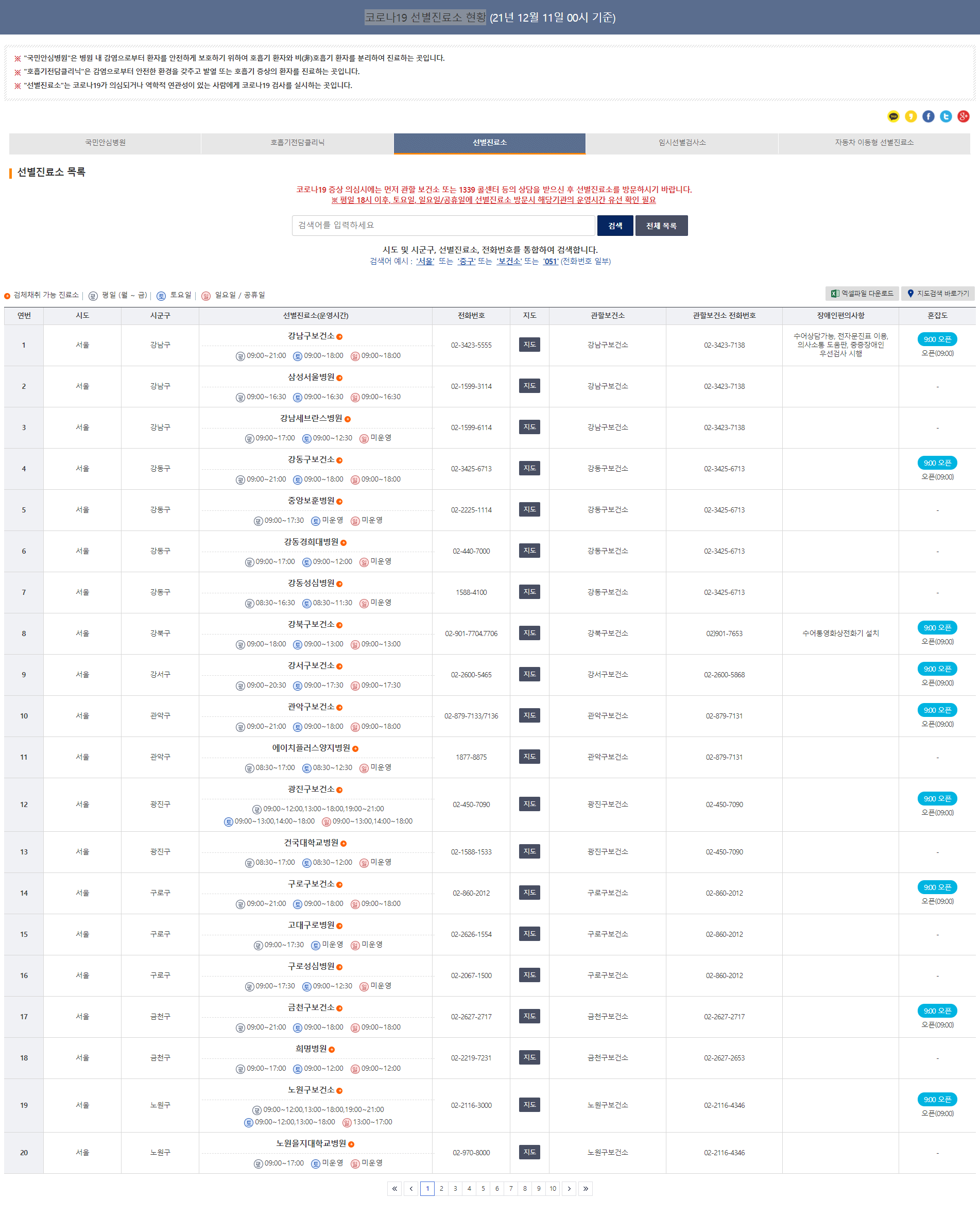Click the '051' search example link
This screenshot has height=1216, width=980.
pos(551,261)
